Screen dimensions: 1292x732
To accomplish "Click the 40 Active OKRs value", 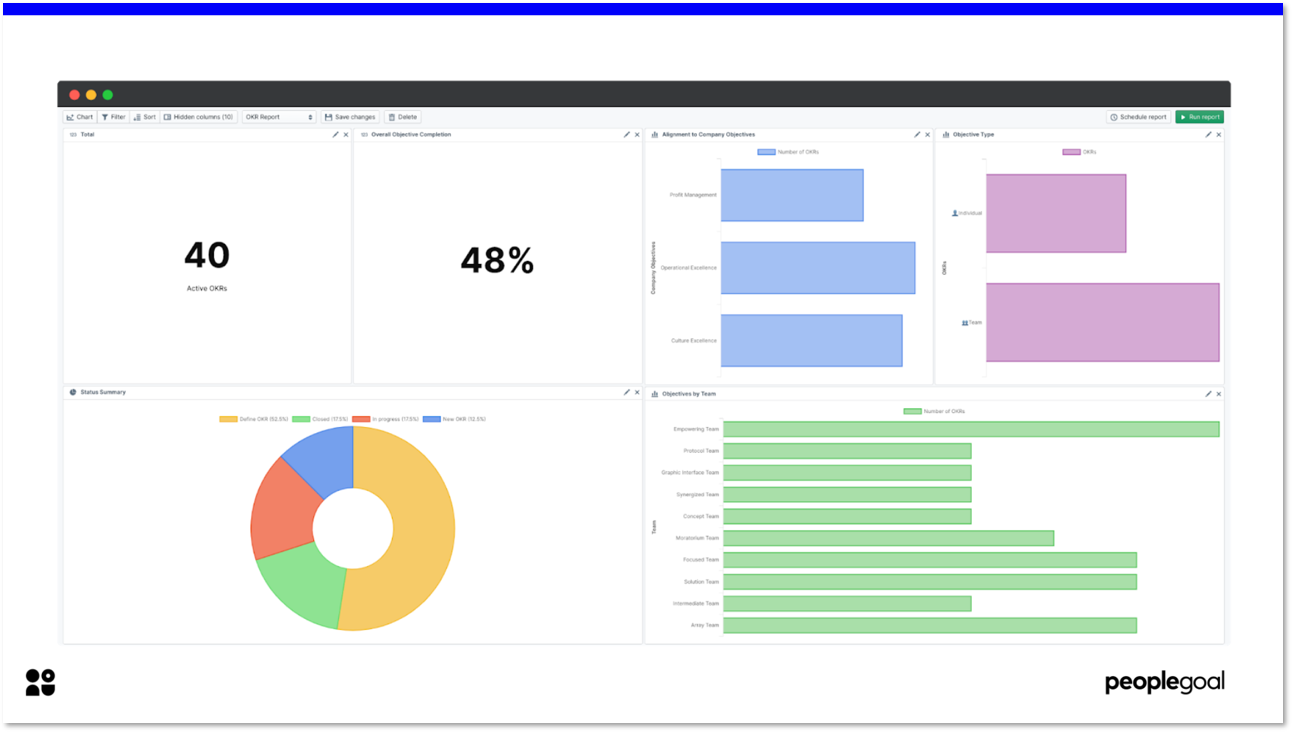I will pyautogui.click(x=207, y=256).
